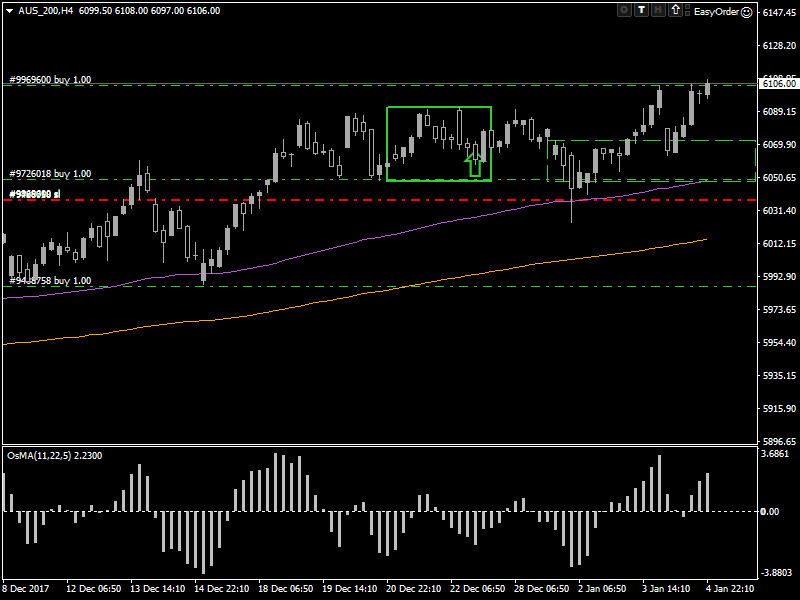Select the orange moving average line
Image resolution: width=800 pixels, height=600 pixels.
[357, 297]
